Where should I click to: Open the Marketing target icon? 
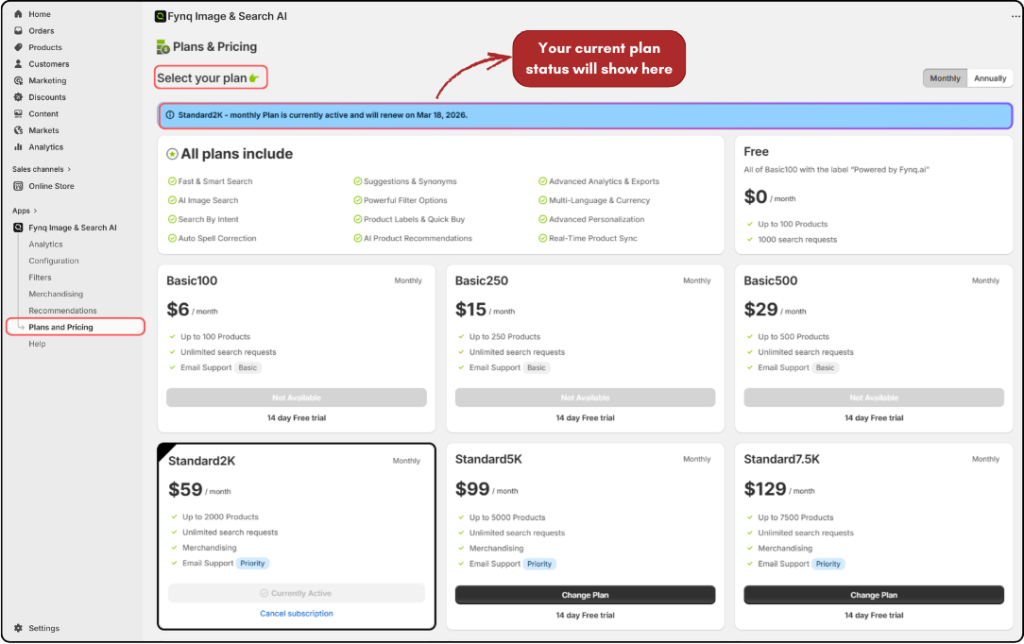pyautogui.click(x=18, y=80)
